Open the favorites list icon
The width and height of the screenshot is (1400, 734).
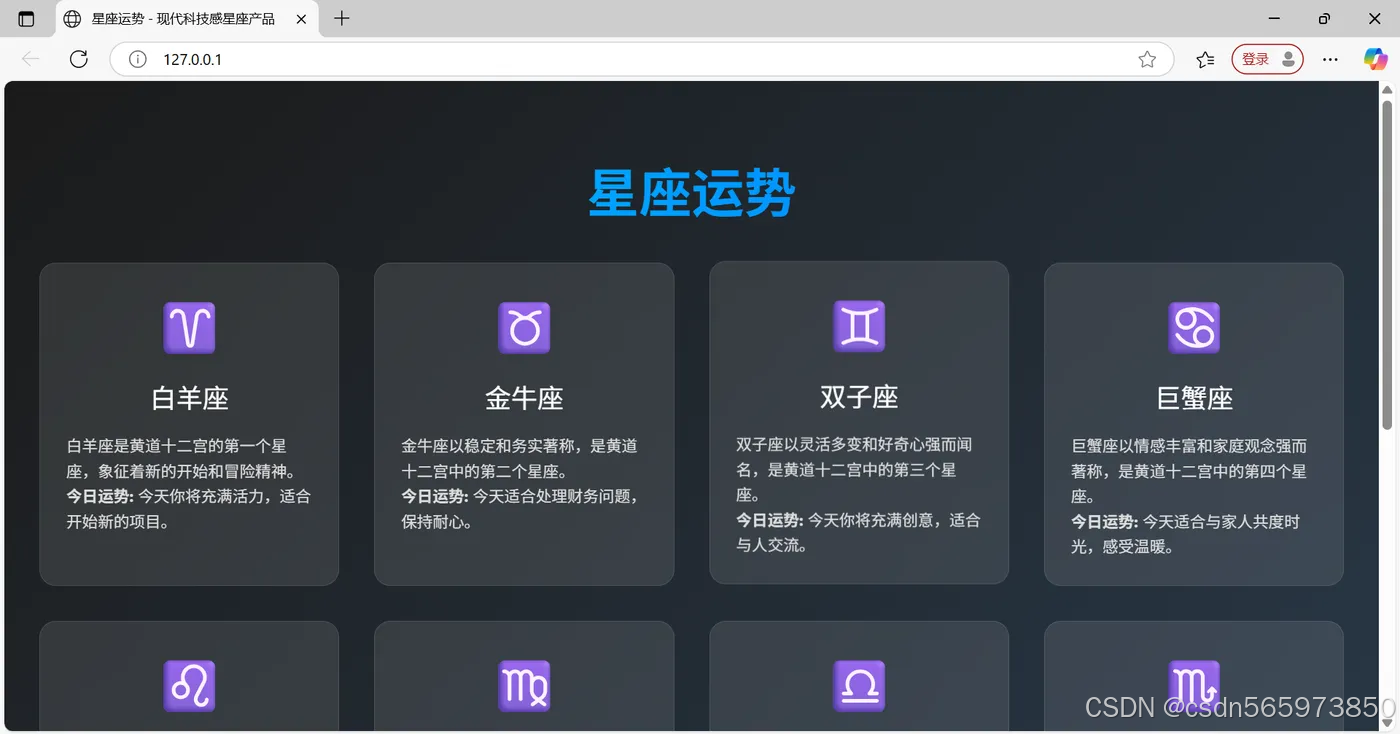point(1206,59)
